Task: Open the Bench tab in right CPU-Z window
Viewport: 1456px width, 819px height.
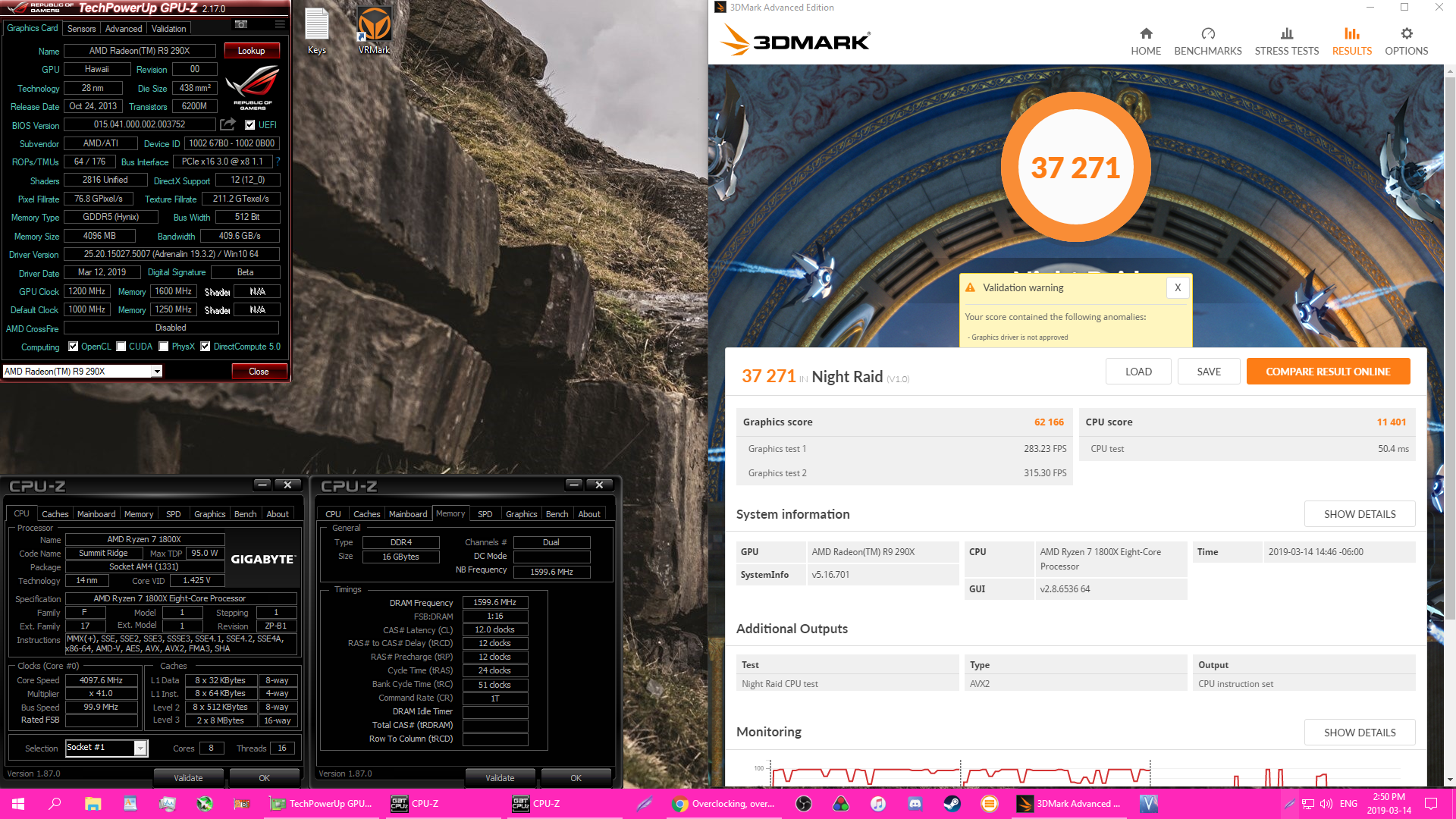Action: point(557,514)
